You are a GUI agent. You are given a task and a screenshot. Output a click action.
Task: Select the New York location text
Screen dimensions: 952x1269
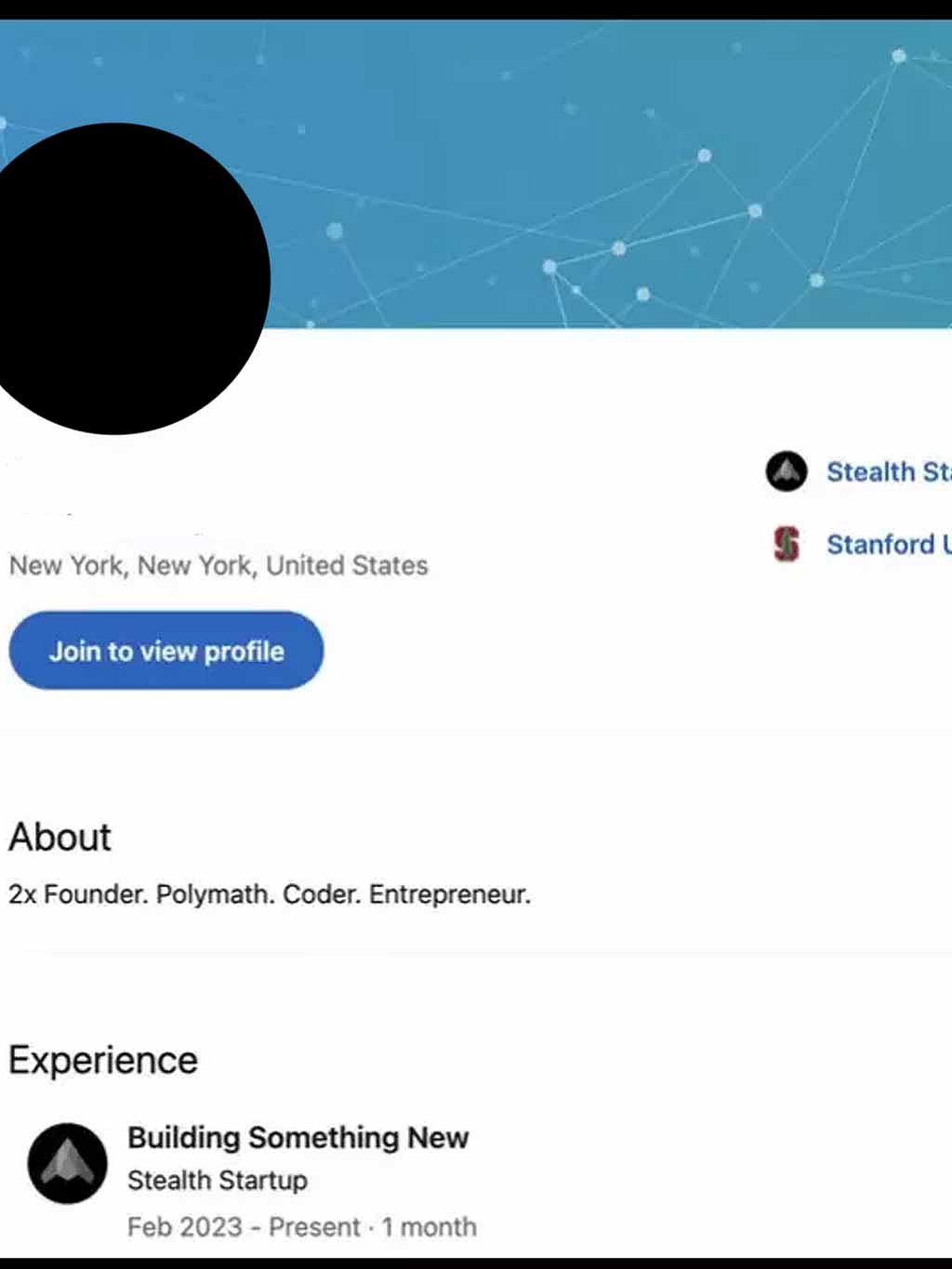218,564
